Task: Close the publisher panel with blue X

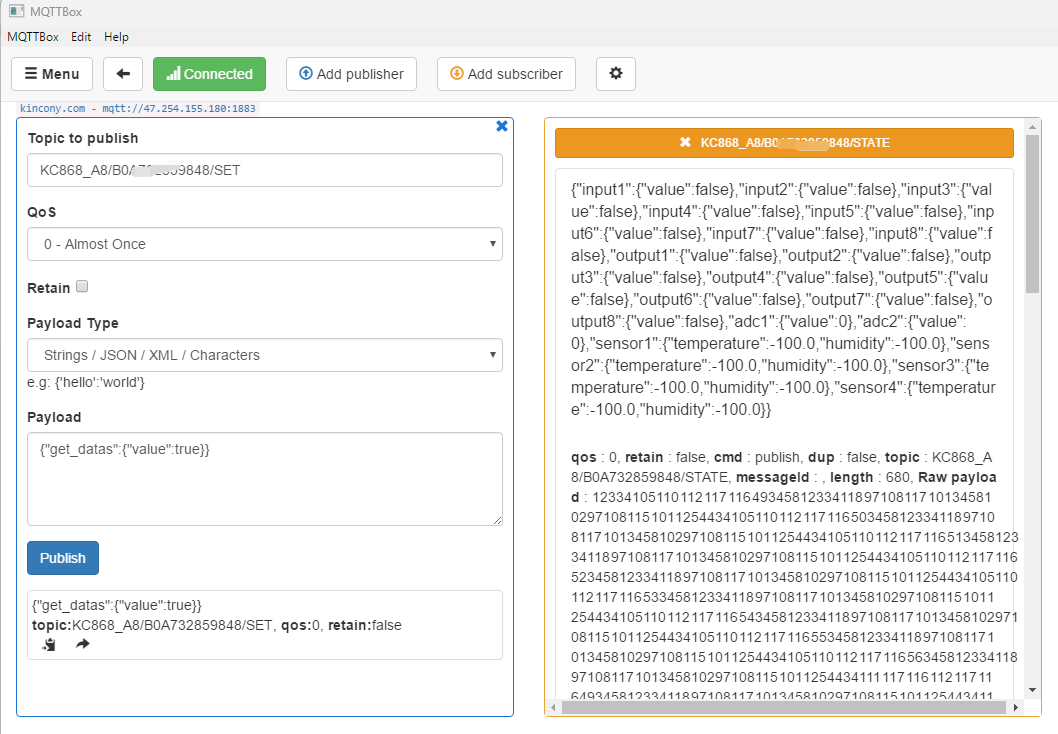Action: (x=502, y=126)
